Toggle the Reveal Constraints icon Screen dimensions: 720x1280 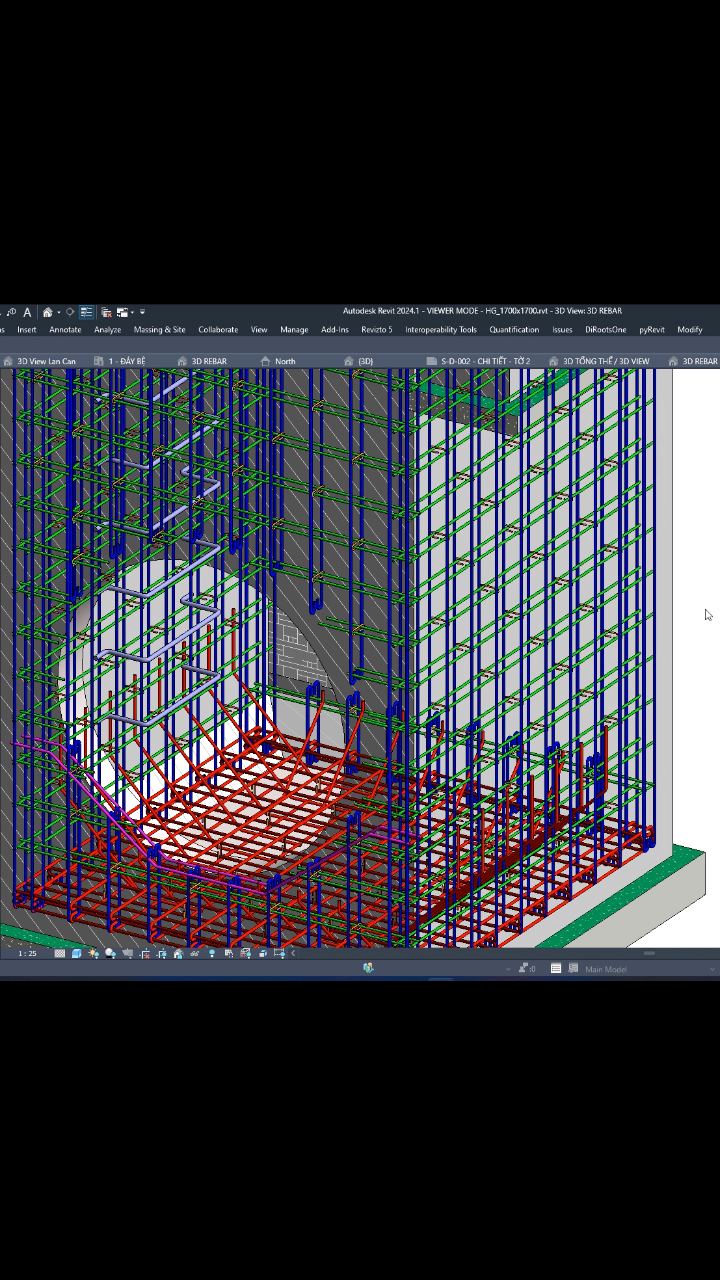point(280,953)
